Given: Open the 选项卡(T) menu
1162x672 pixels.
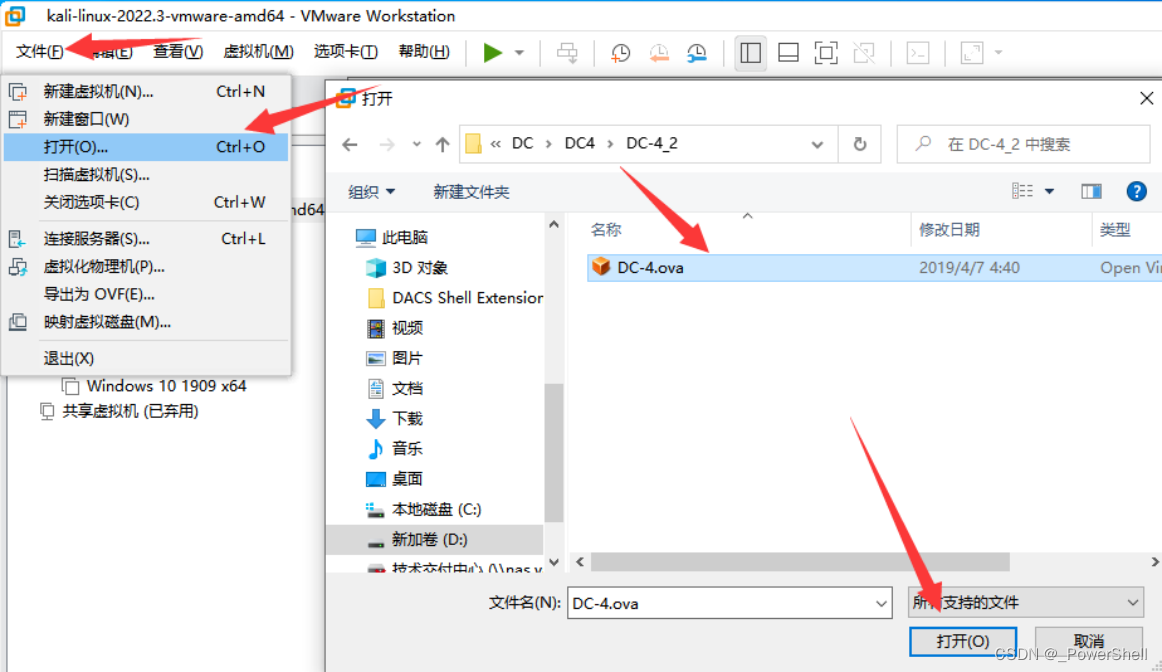Looking at the screenshot, I should tap(345, 51).
